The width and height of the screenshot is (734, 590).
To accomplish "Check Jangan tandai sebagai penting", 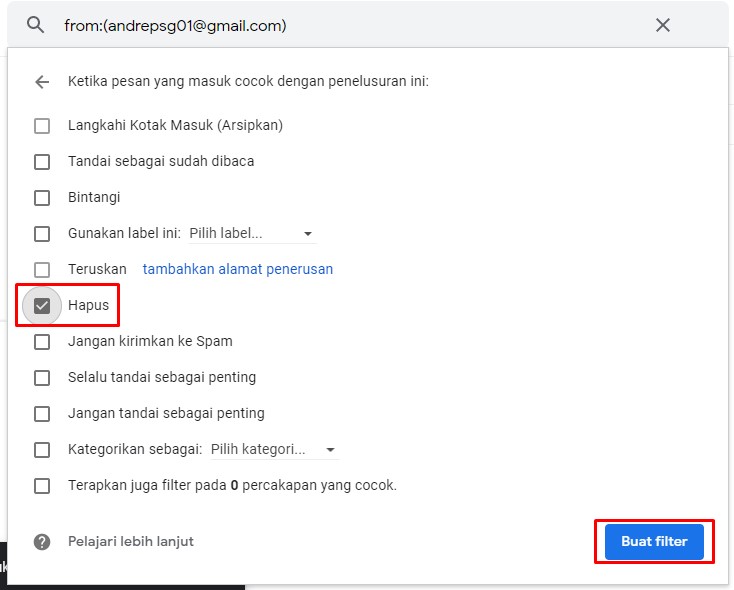I will click(42, 414).
